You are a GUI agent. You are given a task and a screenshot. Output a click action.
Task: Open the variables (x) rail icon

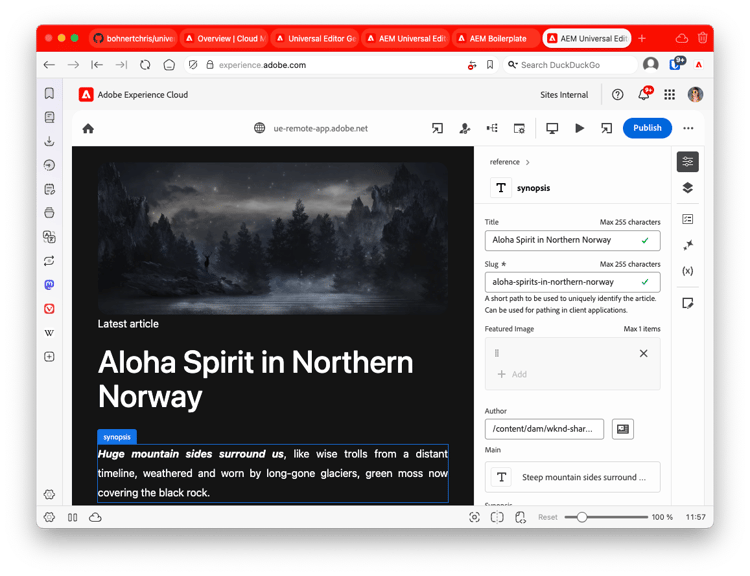[687, 271]
